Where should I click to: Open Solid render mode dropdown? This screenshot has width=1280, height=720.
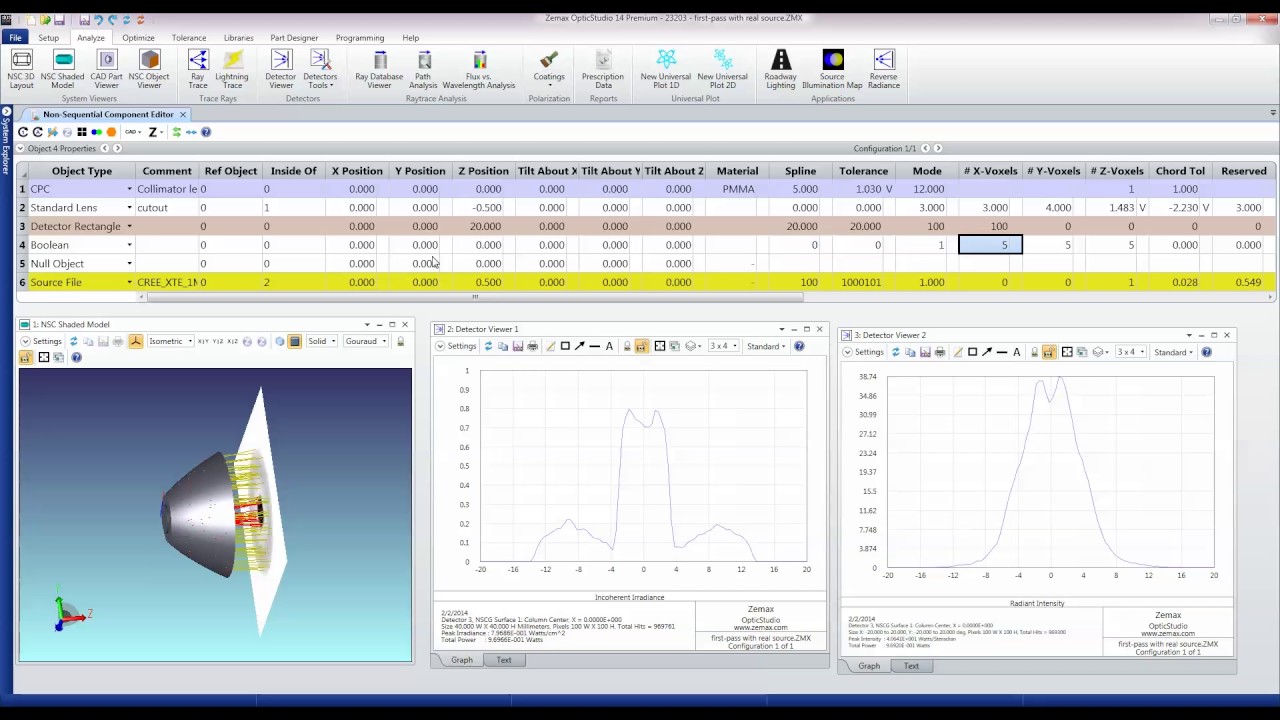click(x=320, y=341)
